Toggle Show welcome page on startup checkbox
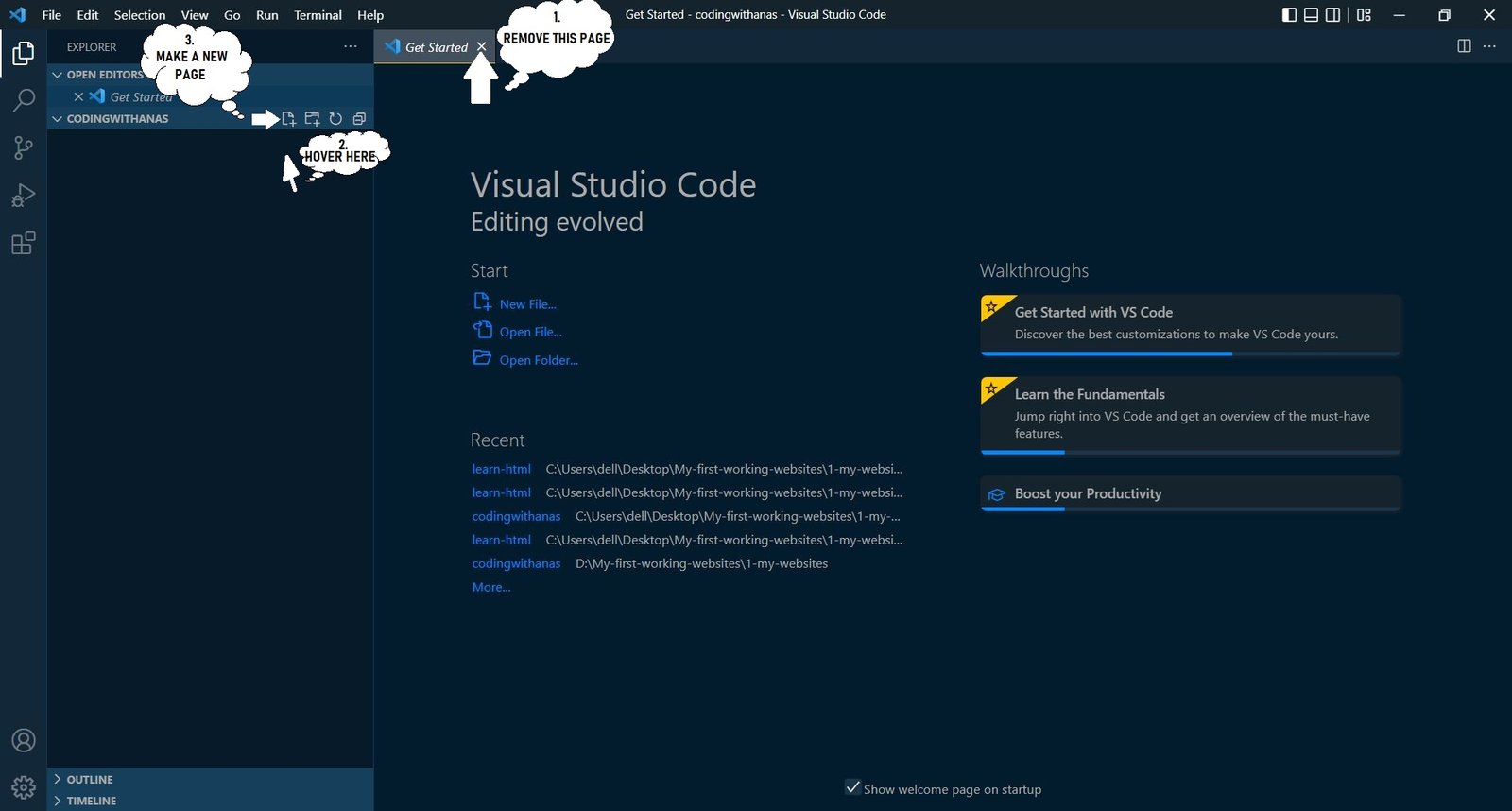The height and width of the screenshot is (811, 1512). click(852, 787)
